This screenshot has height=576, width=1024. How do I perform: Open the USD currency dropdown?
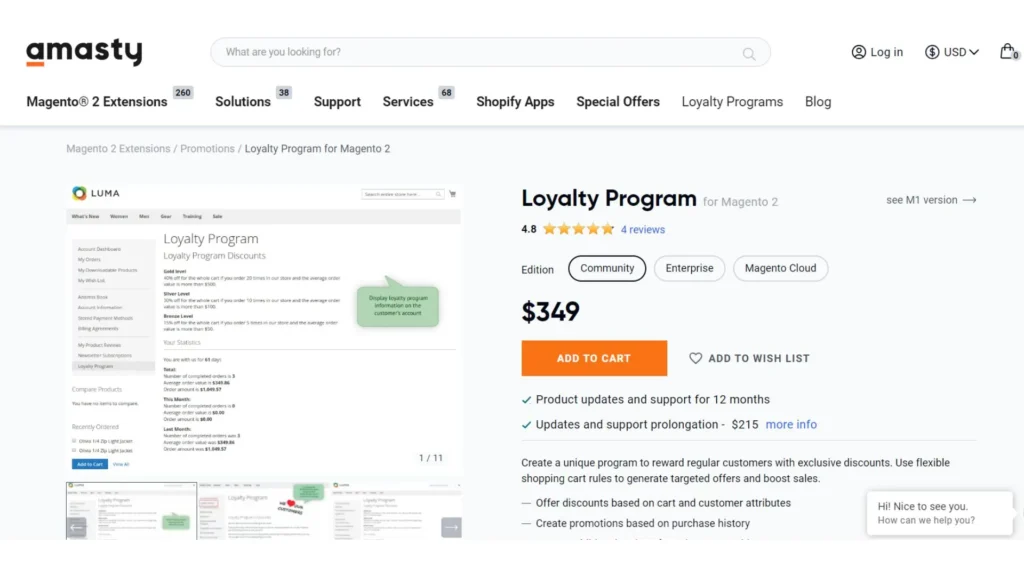tap(951, 51)
